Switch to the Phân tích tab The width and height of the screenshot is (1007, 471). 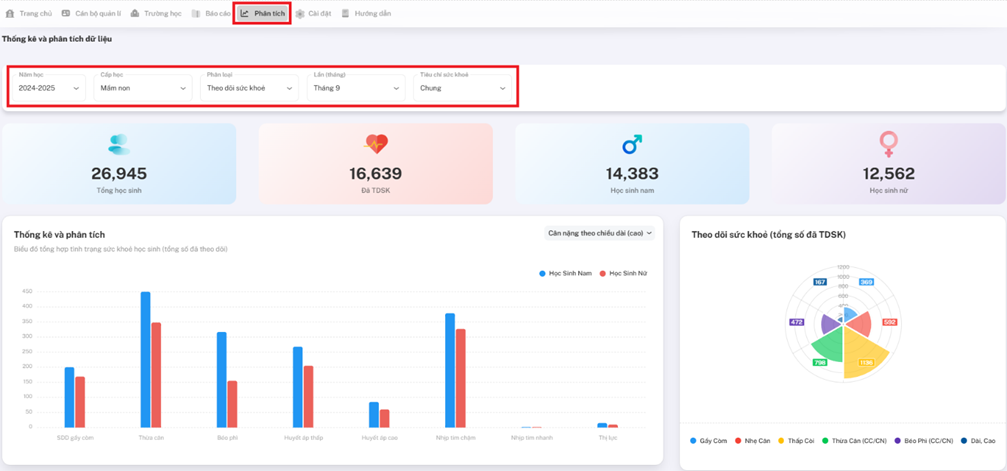point(262,14)
